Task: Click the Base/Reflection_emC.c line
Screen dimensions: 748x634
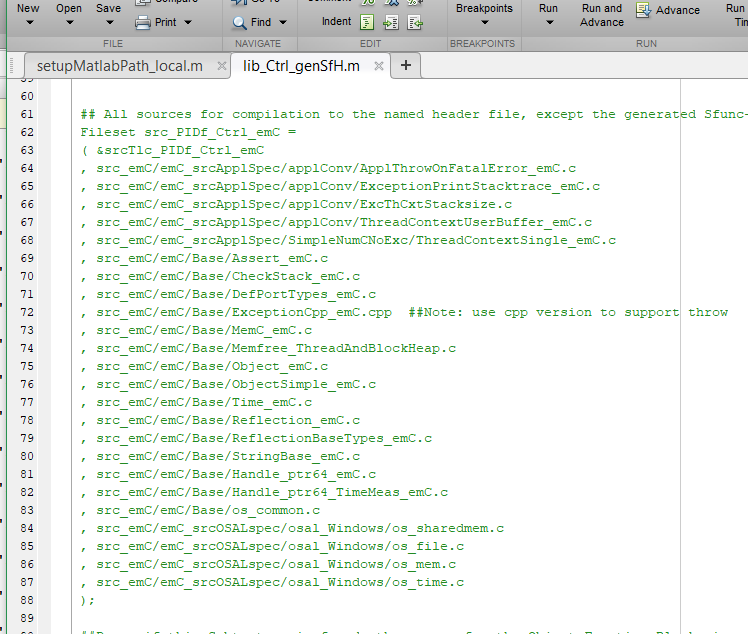Action: (220, 420)
